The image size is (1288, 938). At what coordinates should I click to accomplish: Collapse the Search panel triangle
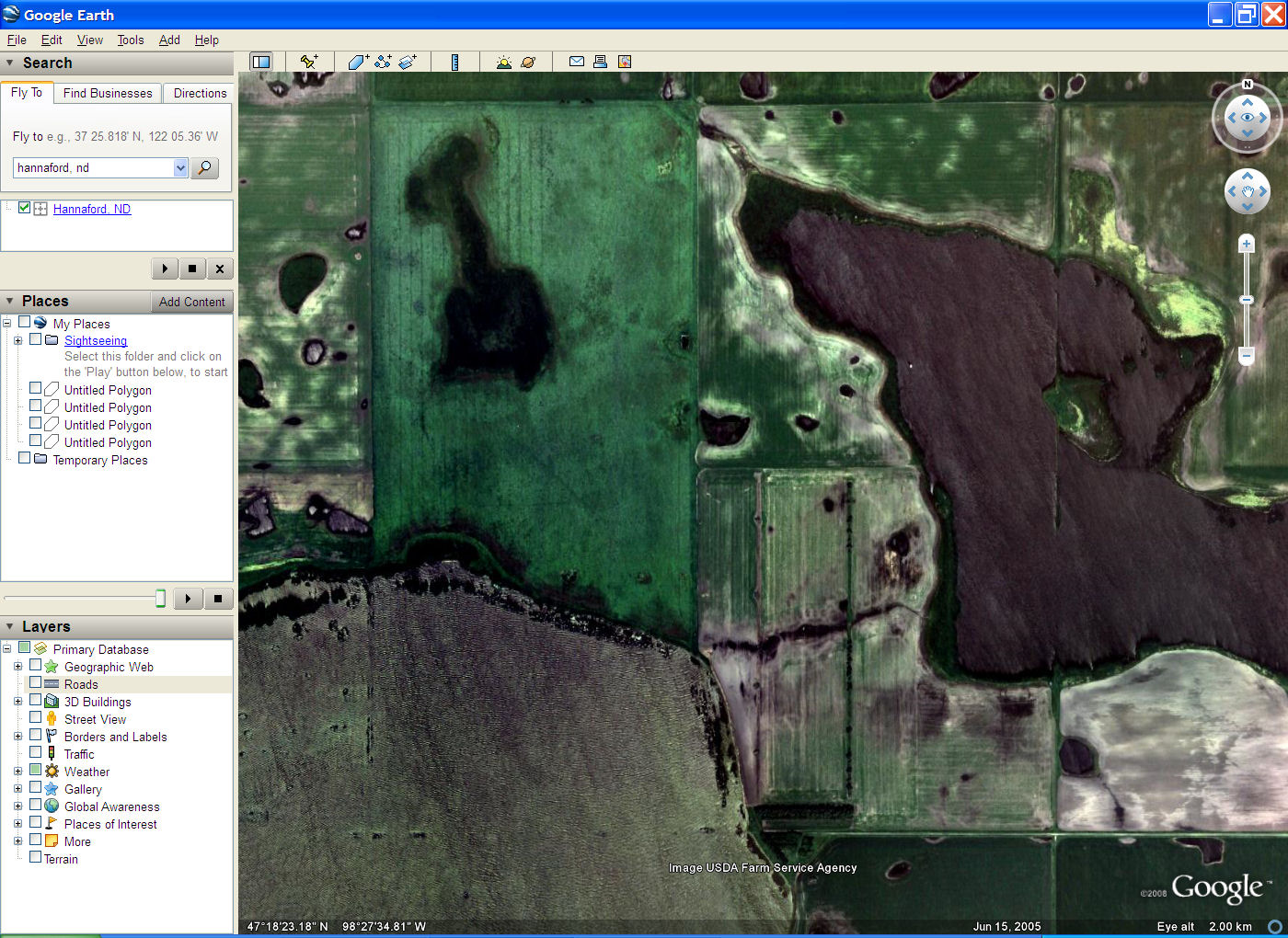click(x=10, y=63)
